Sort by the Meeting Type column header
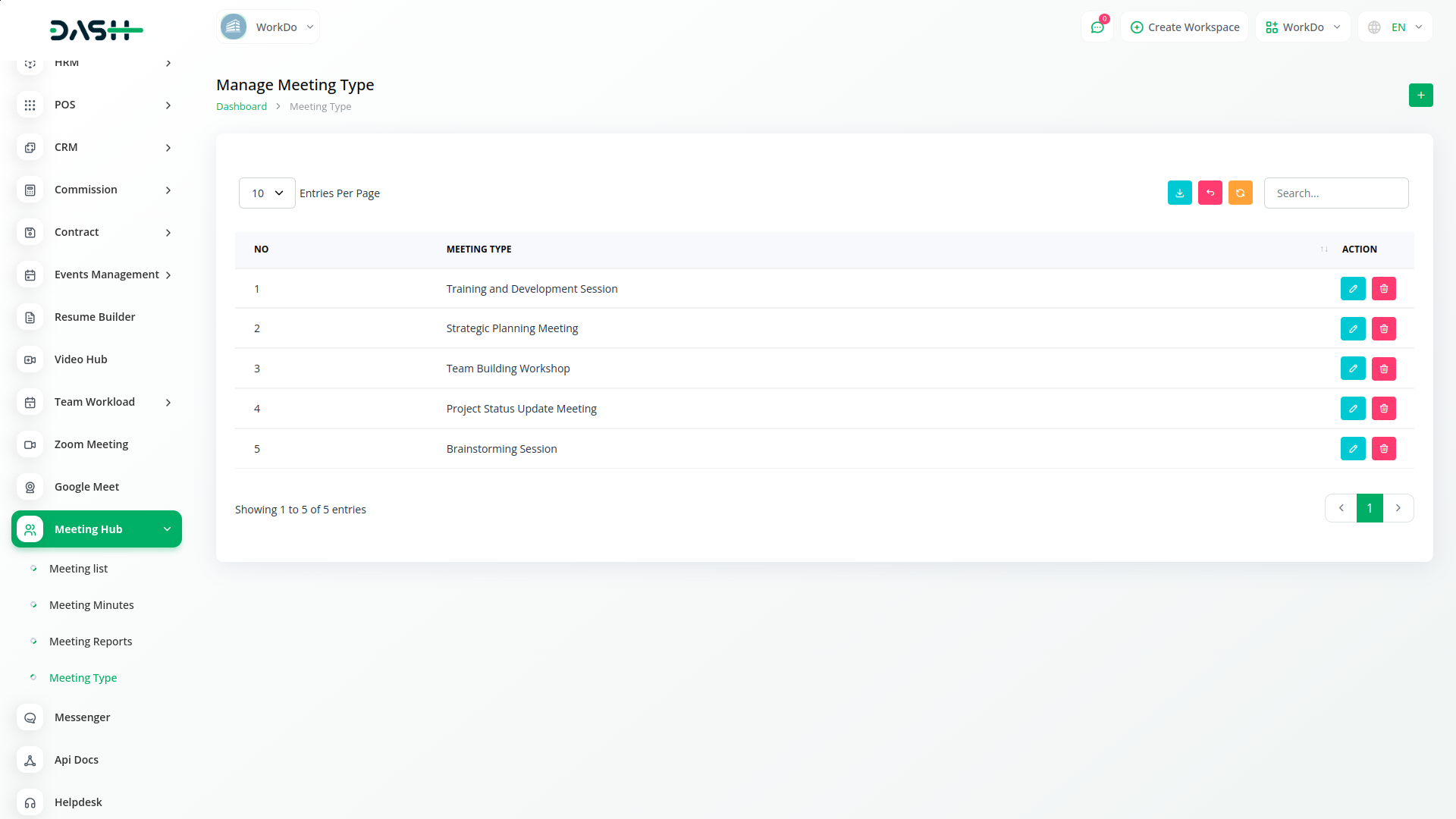 click(x=479, y=249)
